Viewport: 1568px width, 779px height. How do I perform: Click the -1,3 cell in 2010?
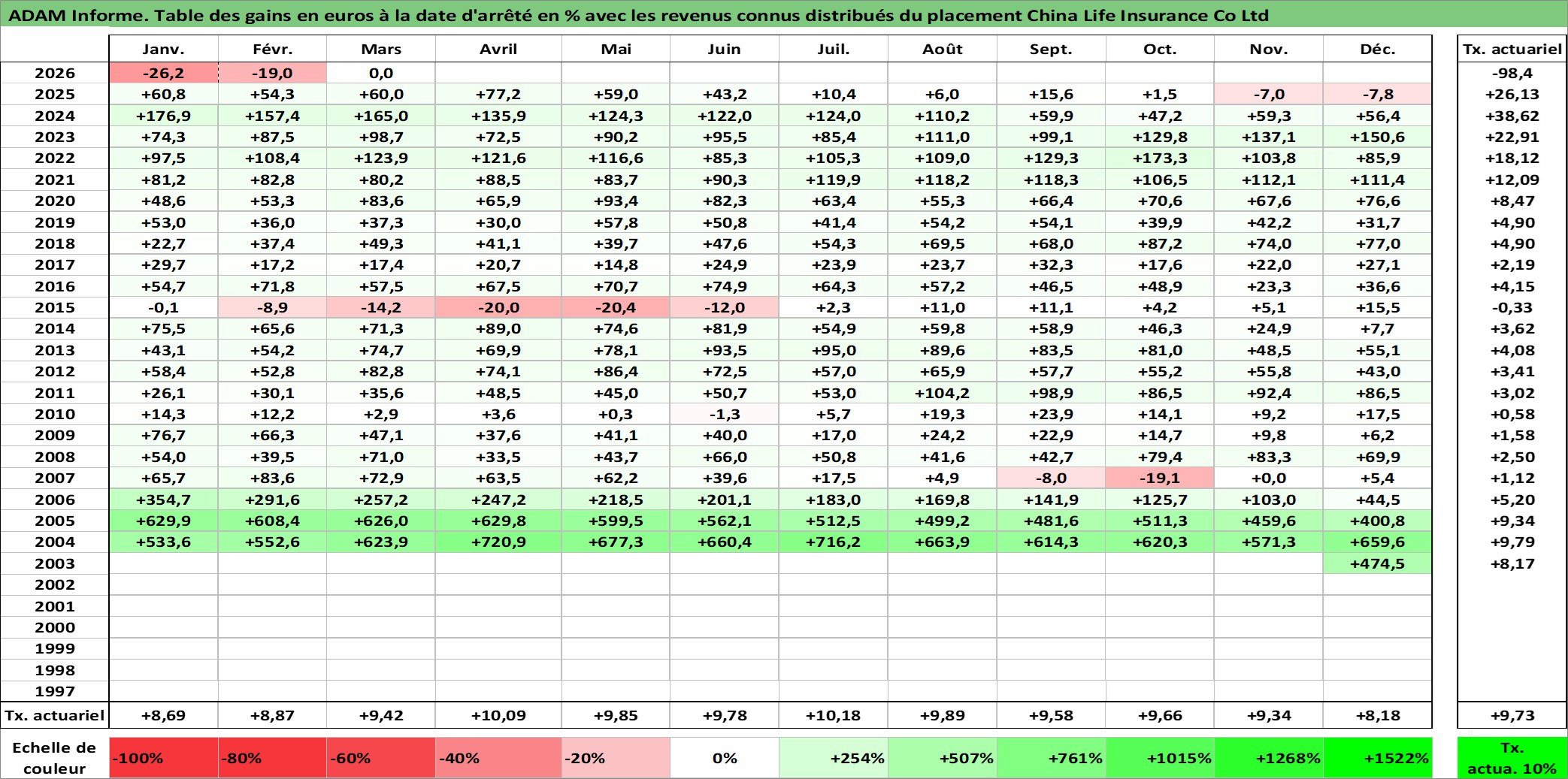[724, 414]
